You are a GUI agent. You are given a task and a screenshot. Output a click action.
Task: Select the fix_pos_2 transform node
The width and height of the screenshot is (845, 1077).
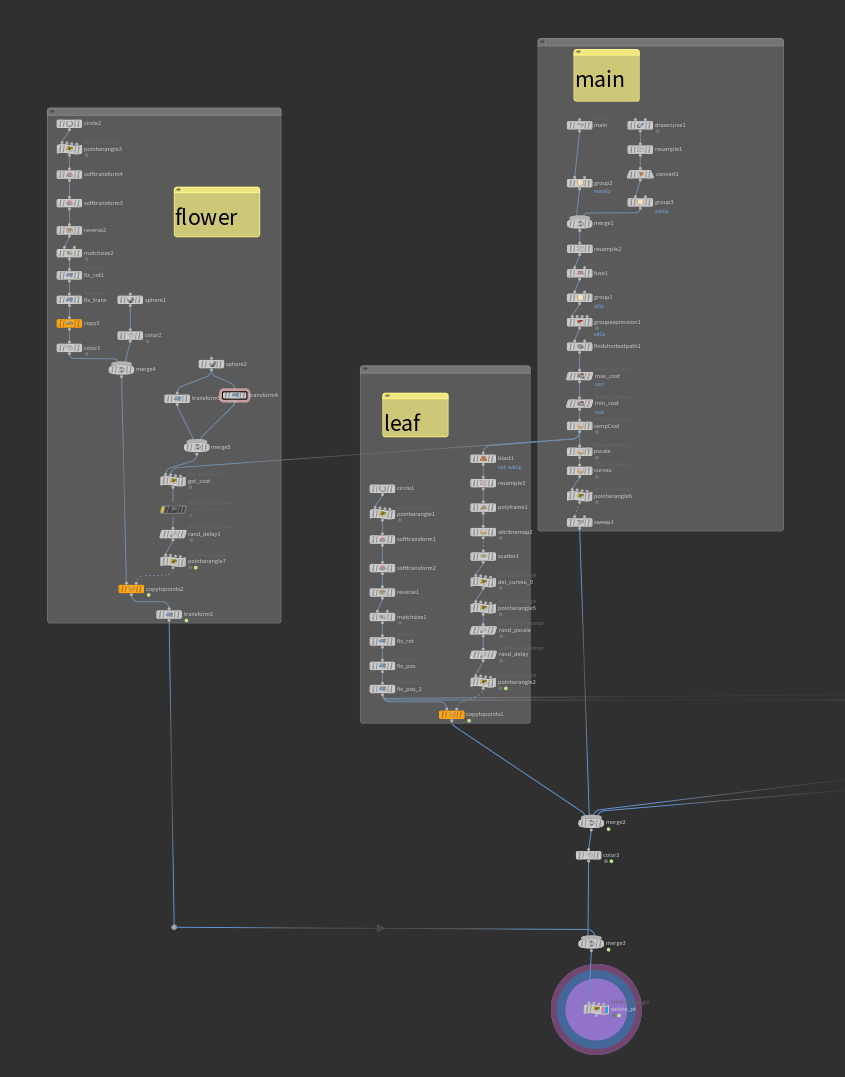(383, 689)
